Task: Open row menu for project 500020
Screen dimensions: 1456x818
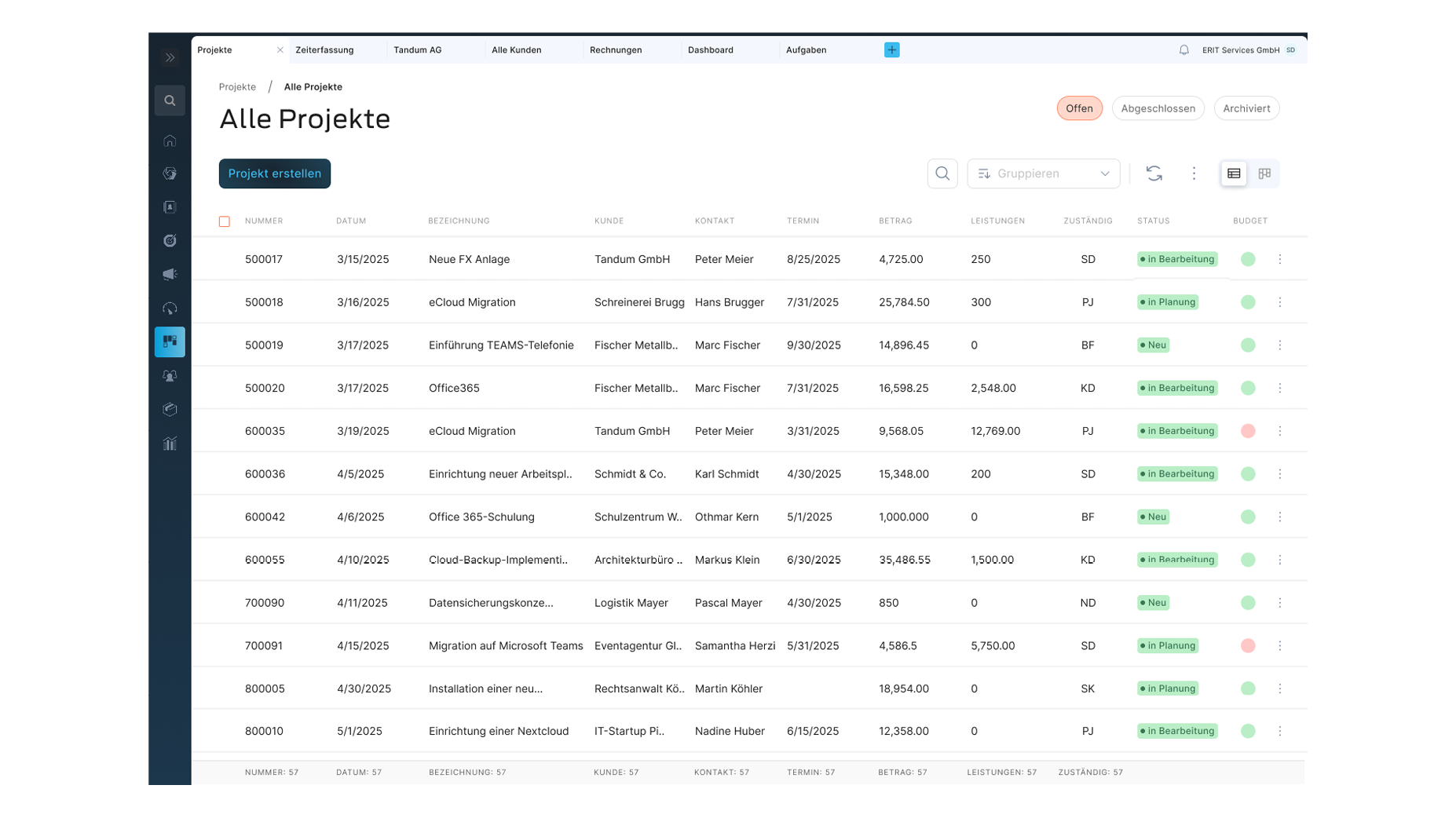Action: (x=1280, y=389)
